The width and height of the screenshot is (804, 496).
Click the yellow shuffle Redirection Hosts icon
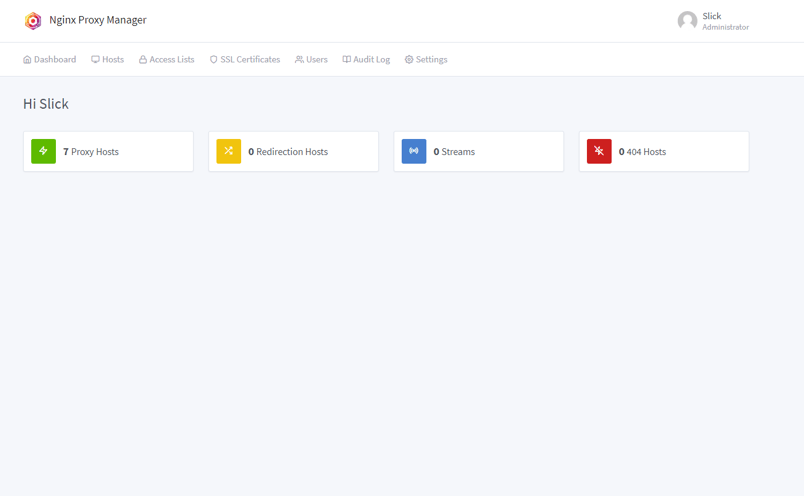[229, 151]
